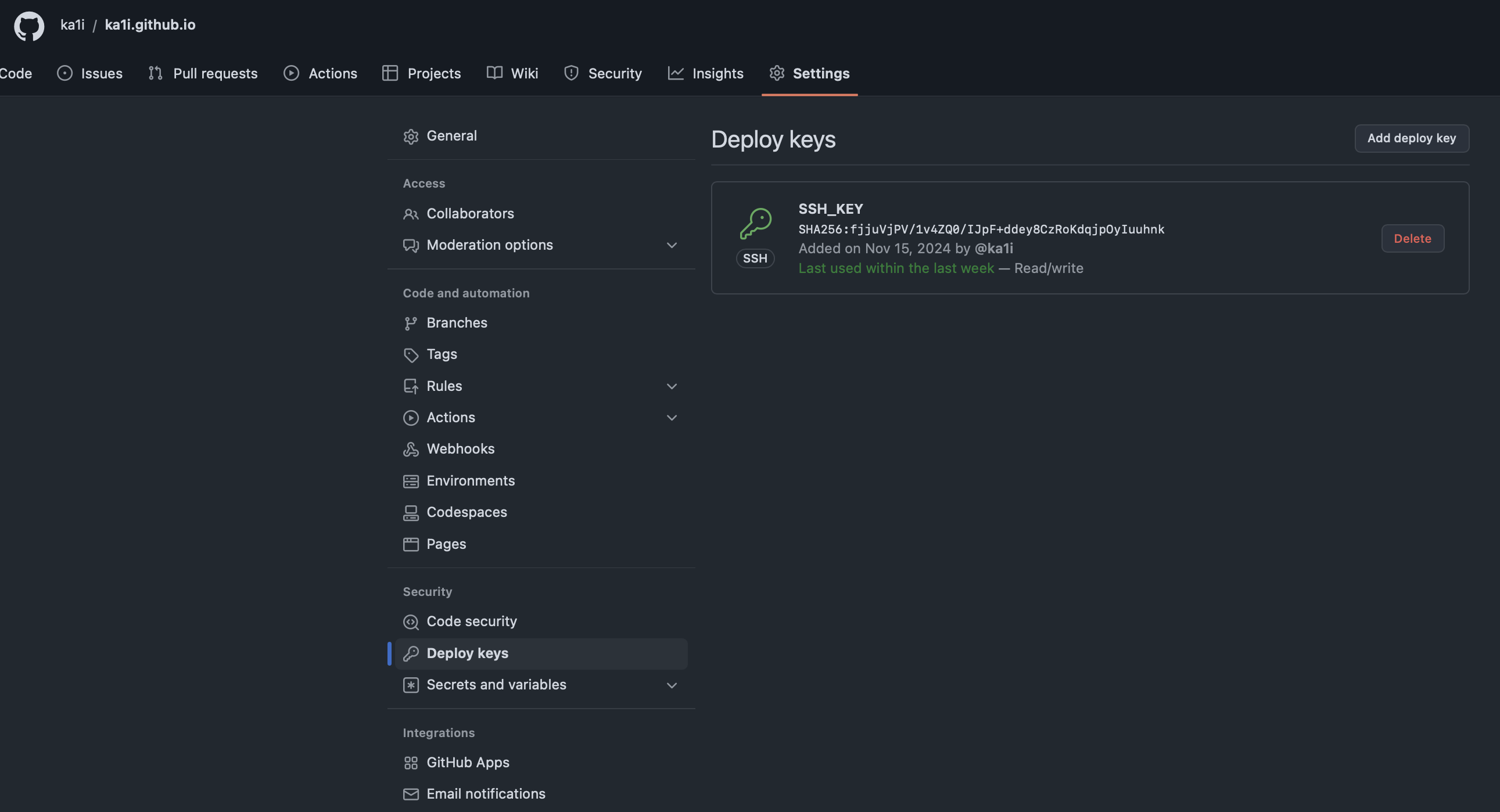Open the Moderation options dropdown
Image resolution: width=1500 pixels, height=812 pixels.
[x=541, y=245]
